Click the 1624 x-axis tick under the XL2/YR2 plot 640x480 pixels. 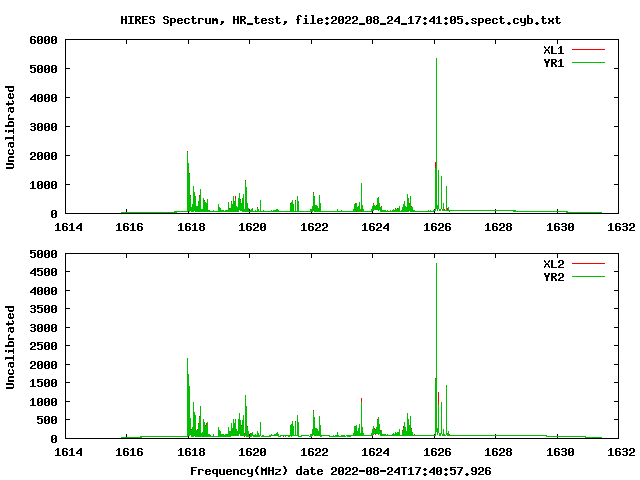pos(375,452)
